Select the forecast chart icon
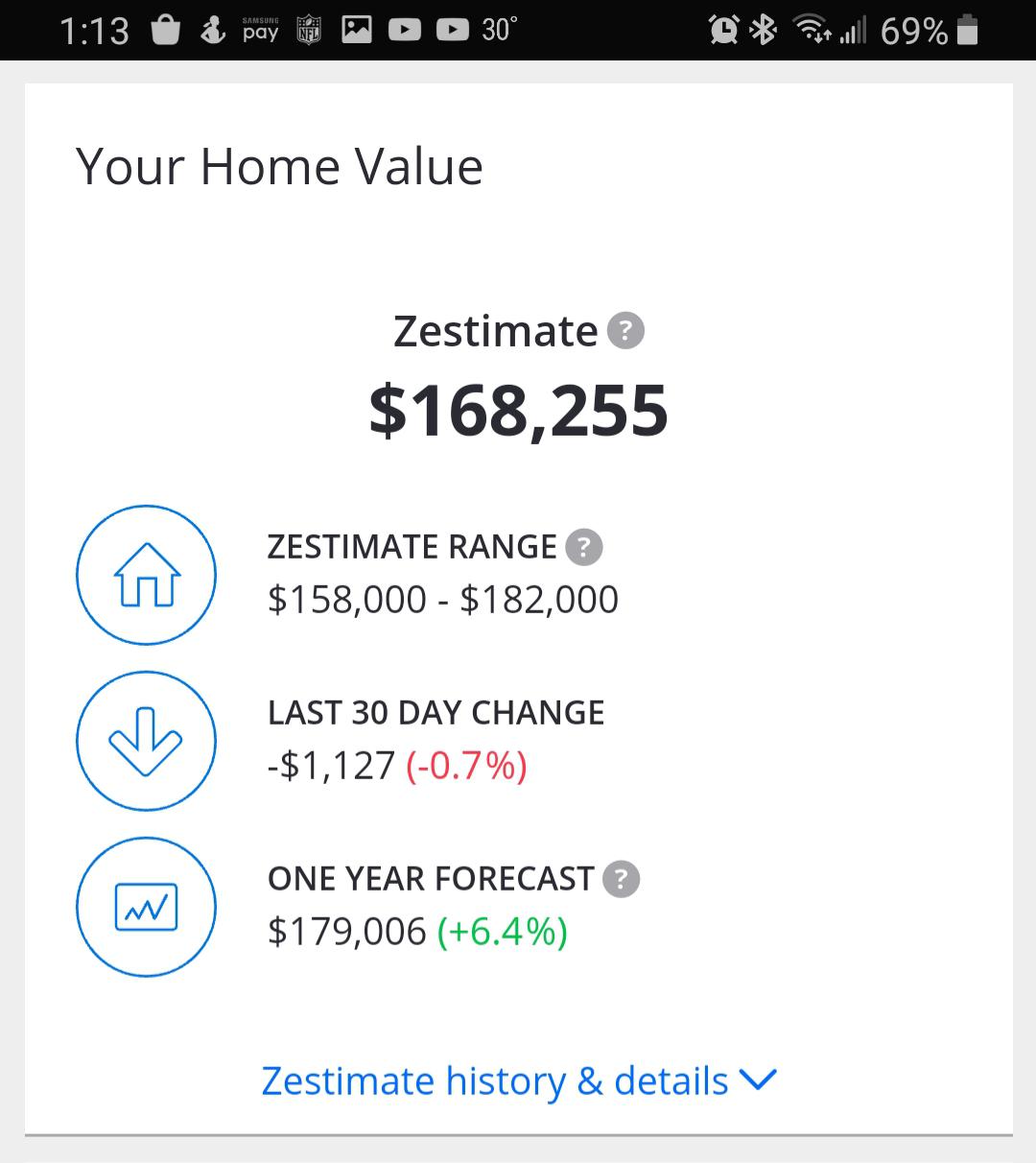Viewport: 1036px width, 1163px height. [x=146, y=907]
